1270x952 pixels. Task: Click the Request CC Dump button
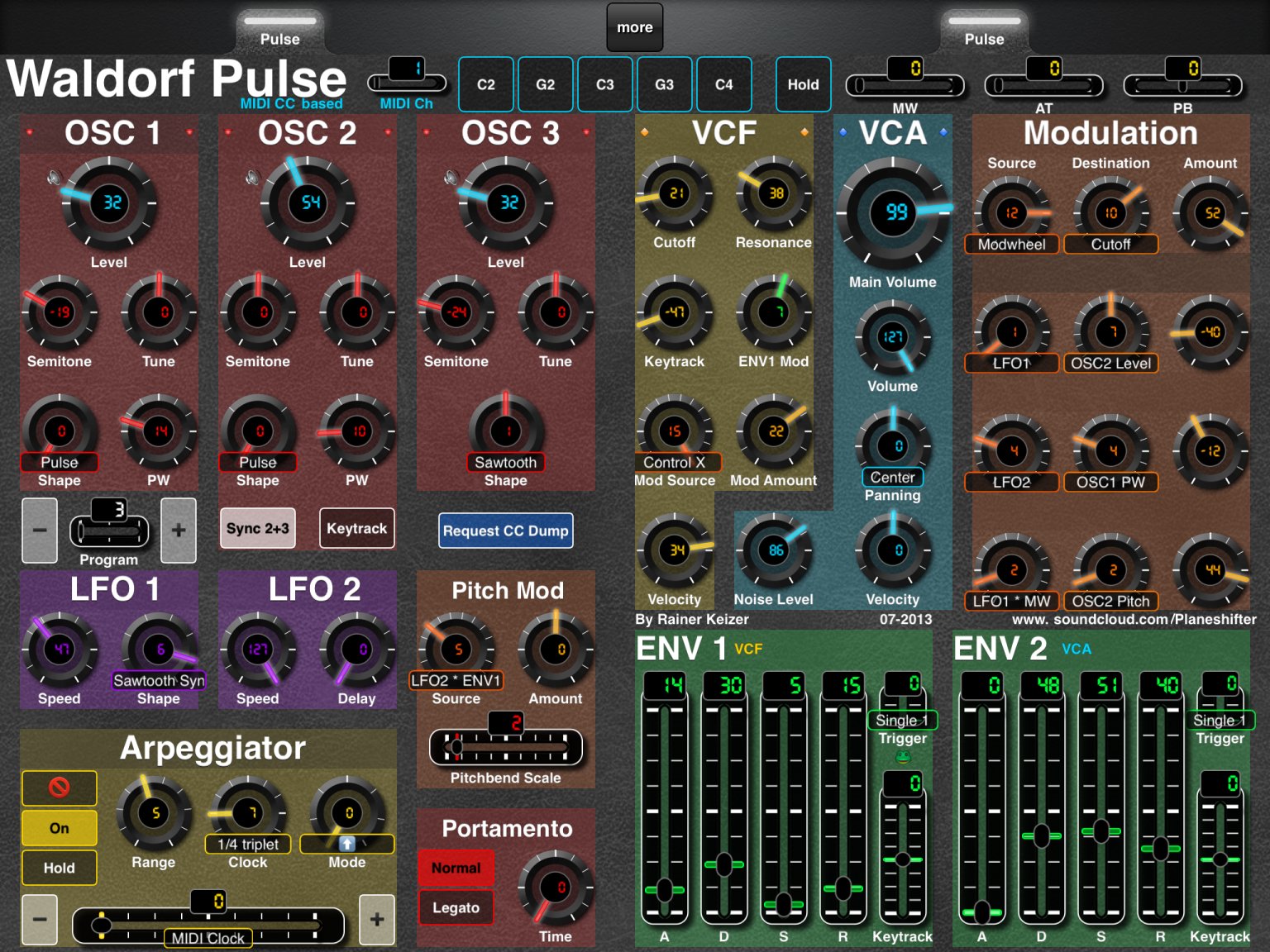point(506,531)
